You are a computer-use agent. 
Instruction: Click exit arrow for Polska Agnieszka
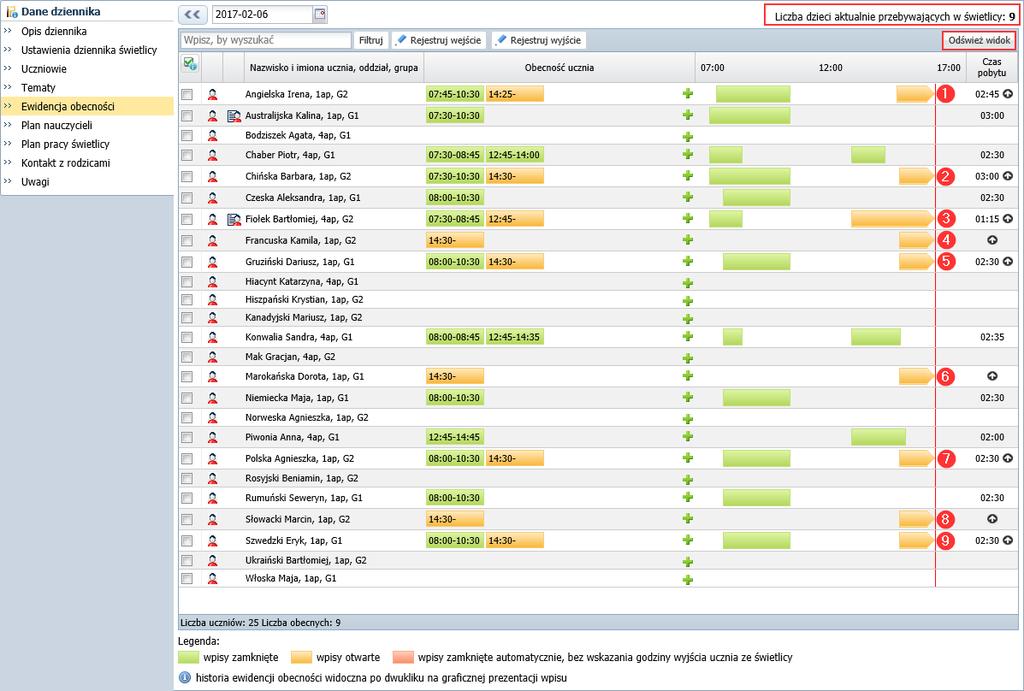(x=1008, y=458)
